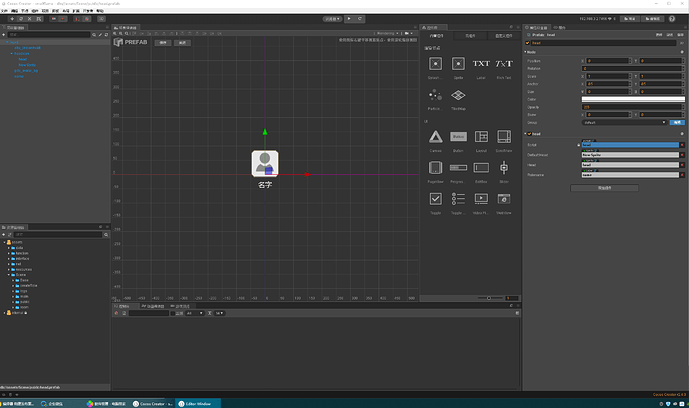This screenshot has height=408, width=689.
Task: Switch to the third node library tab
Action: (504, 36)
